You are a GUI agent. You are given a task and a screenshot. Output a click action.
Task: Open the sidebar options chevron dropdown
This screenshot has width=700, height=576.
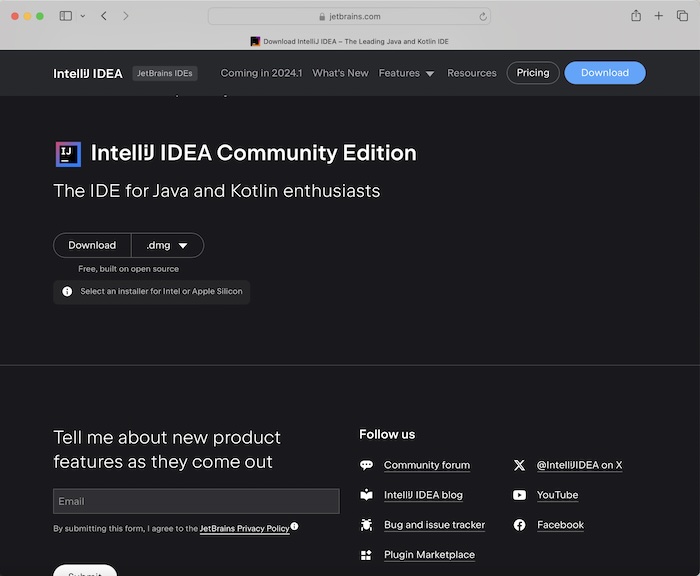pyautogui.click(x=82, y=16)
